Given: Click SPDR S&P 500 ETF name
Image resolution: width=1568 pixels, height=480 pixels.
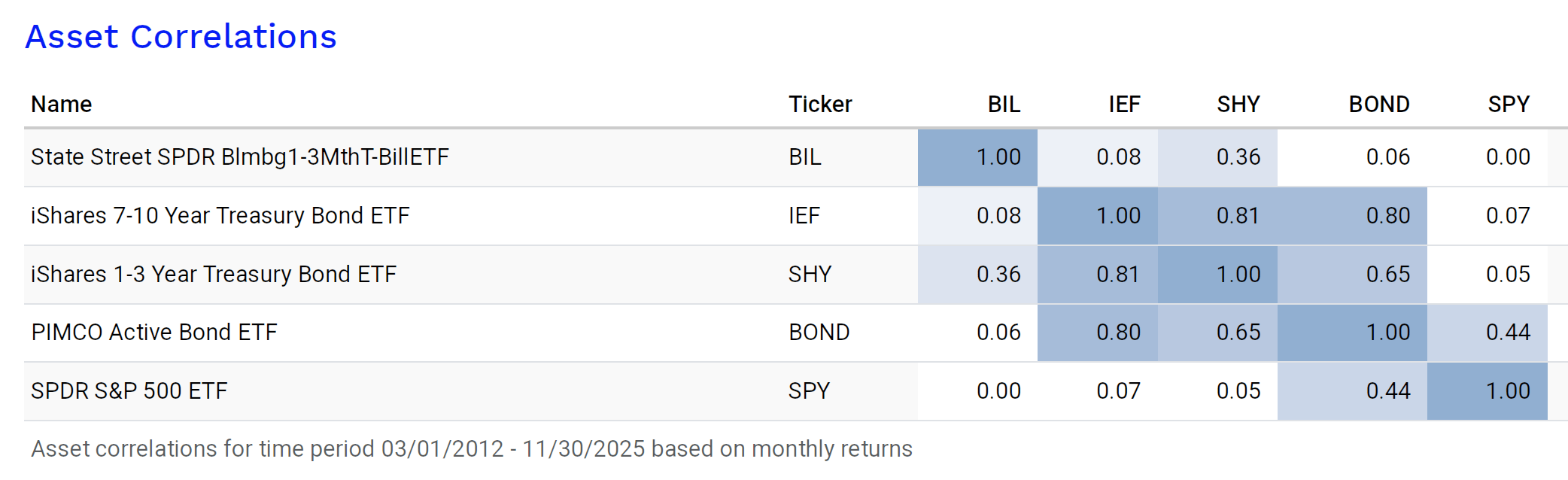Looking at the screenshot, I should pyautogui.click(x=129, y=390).
